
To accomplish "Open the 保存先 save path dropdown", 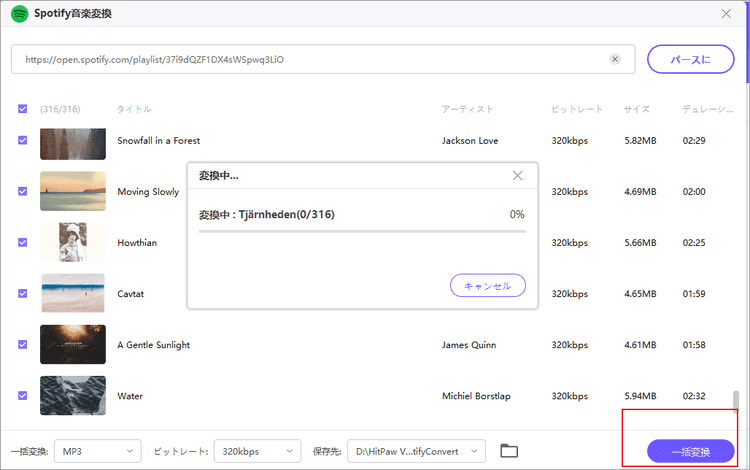I will (x=416, y=451).
